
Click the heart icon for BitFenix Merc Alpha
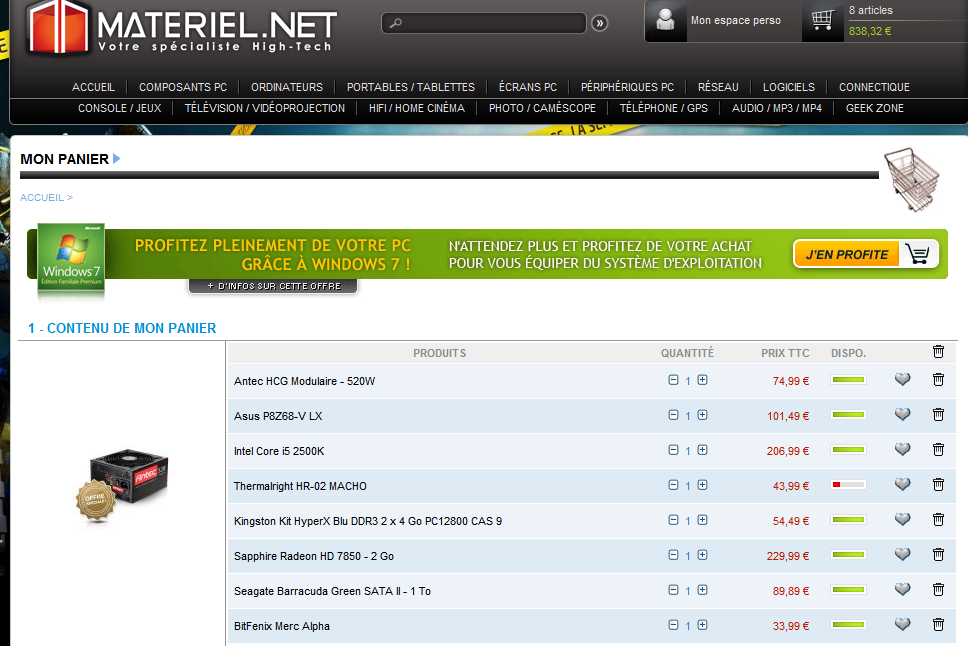click(902, 625)
